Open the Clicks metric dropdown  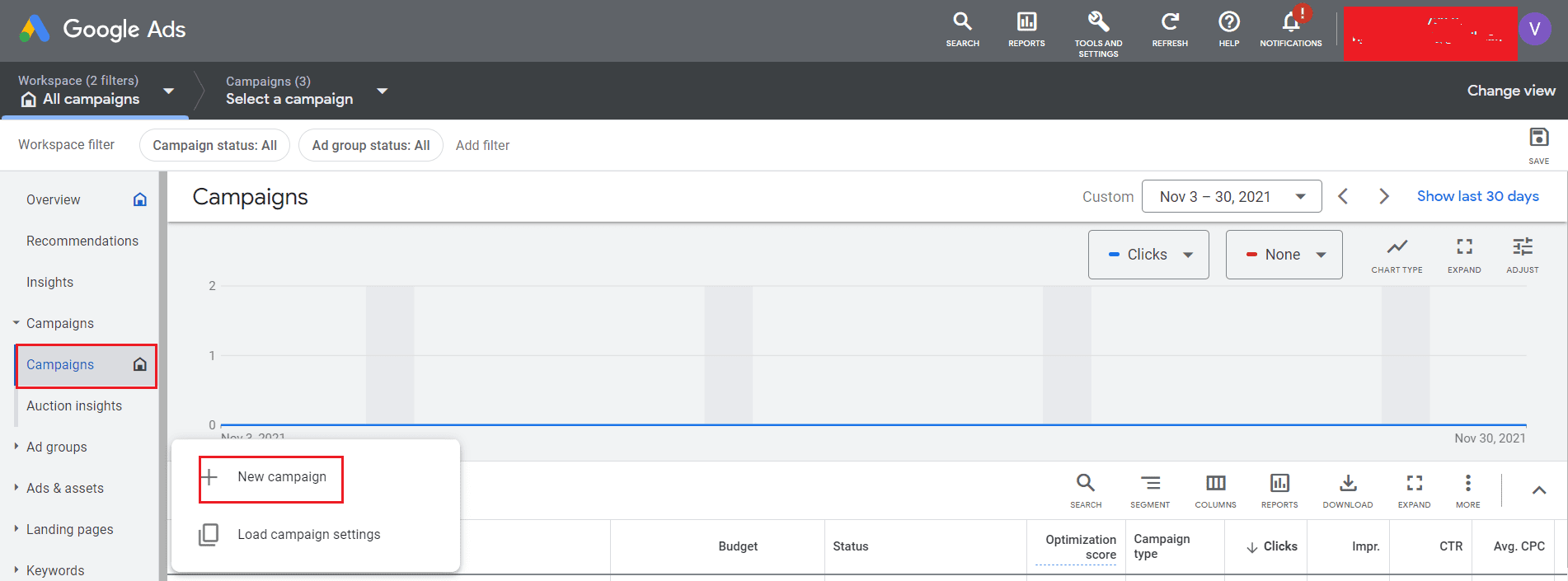pos(1148,255)
